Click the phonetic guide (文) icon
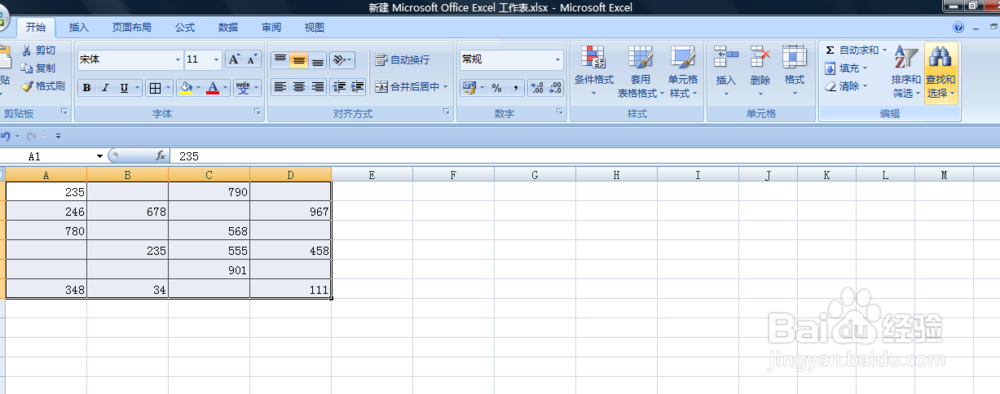This screenshot has width=1000, height=394. (244, 89)
